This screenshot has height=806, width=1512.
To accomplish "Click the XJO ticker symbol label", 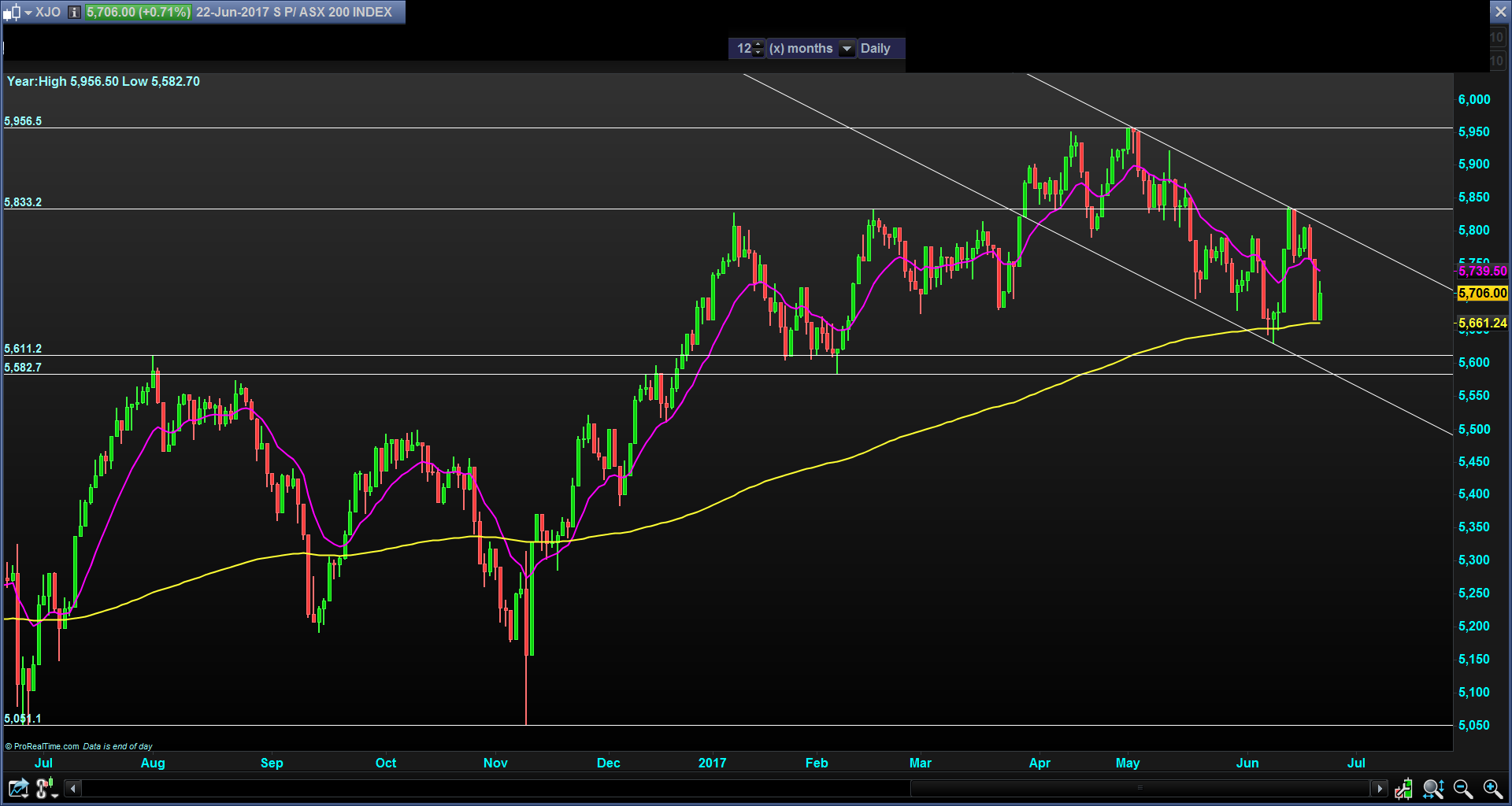I will 48,13.
